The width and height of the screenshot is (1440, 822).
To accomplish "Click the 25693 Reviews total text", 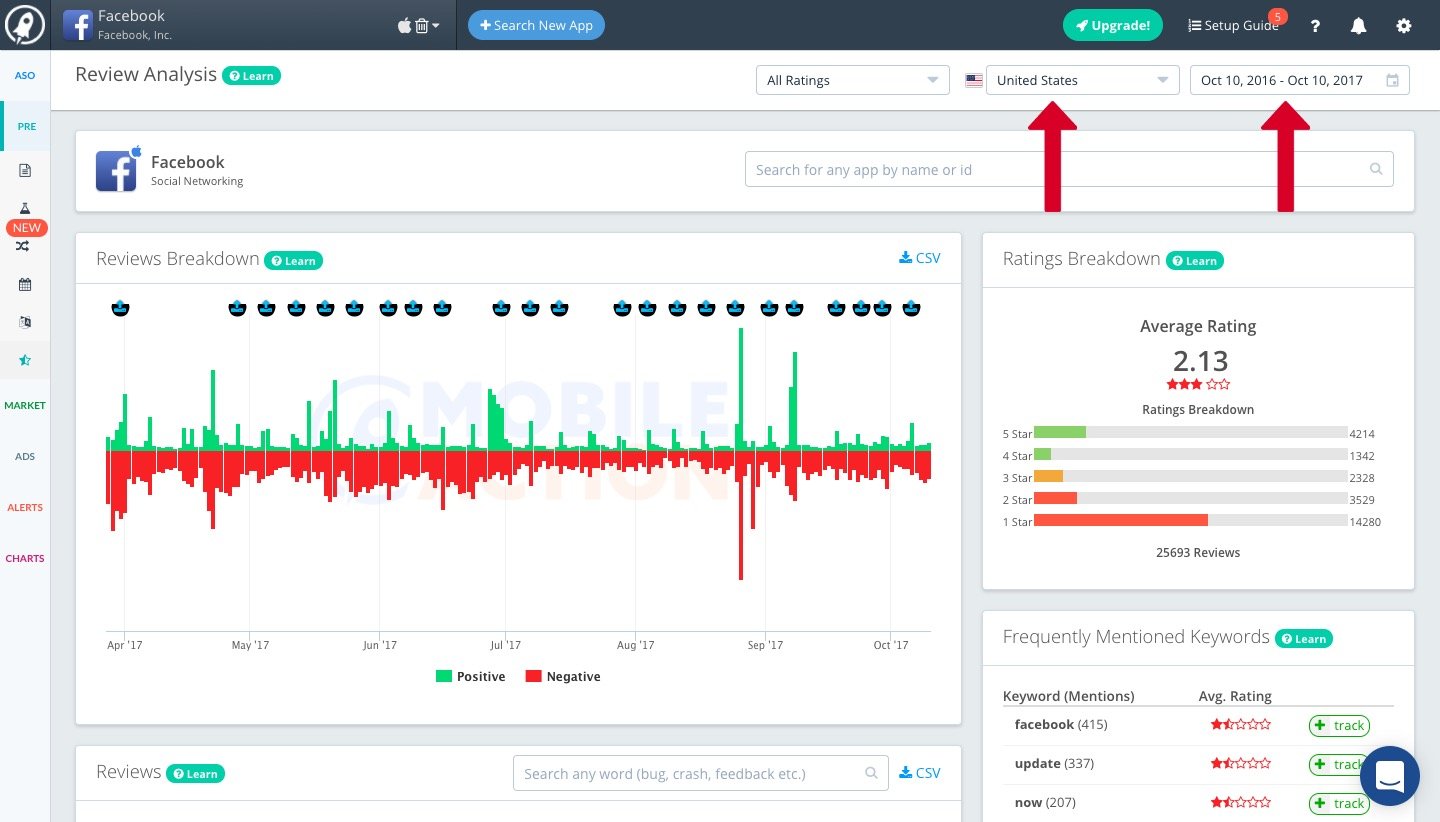I will 1198,553.
